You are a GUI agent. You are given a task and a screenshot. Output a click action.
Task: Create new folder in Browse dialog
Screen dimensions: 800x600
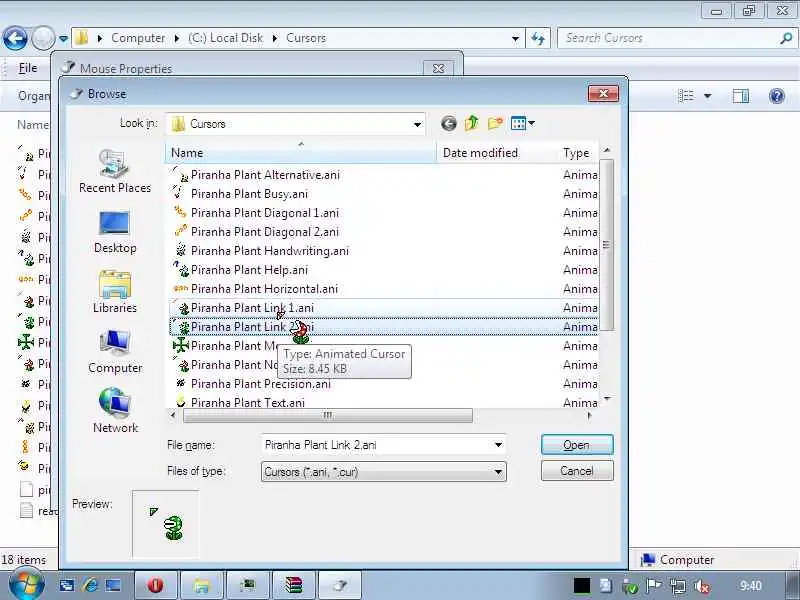pyautogui.click(x=495, y=123)
